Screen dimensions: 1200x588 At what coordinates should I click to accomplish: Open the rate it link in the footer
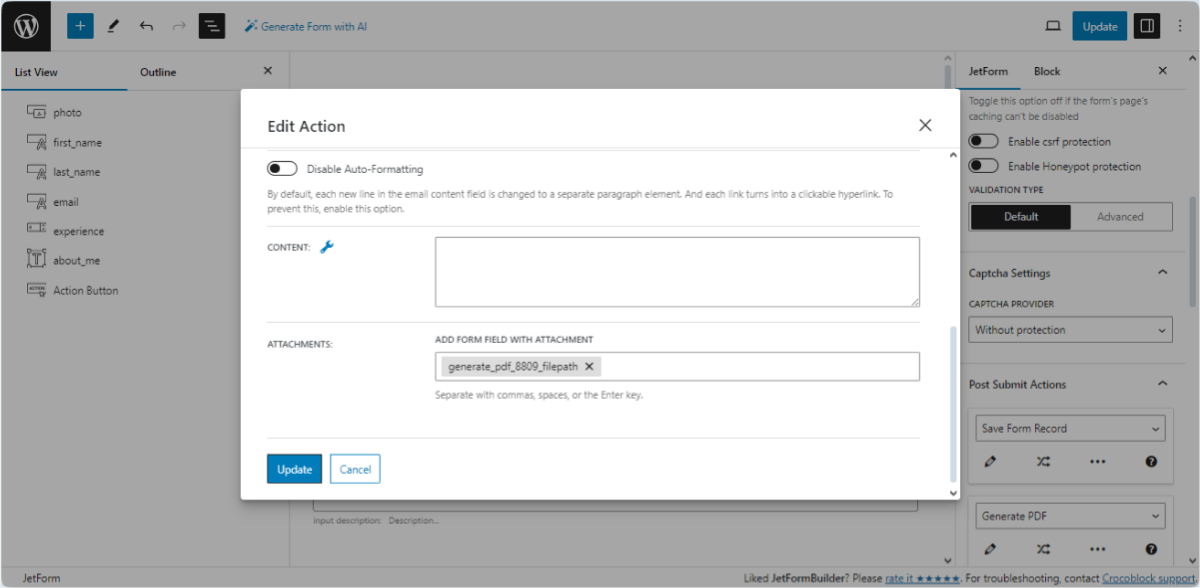(x=900, y=578)
